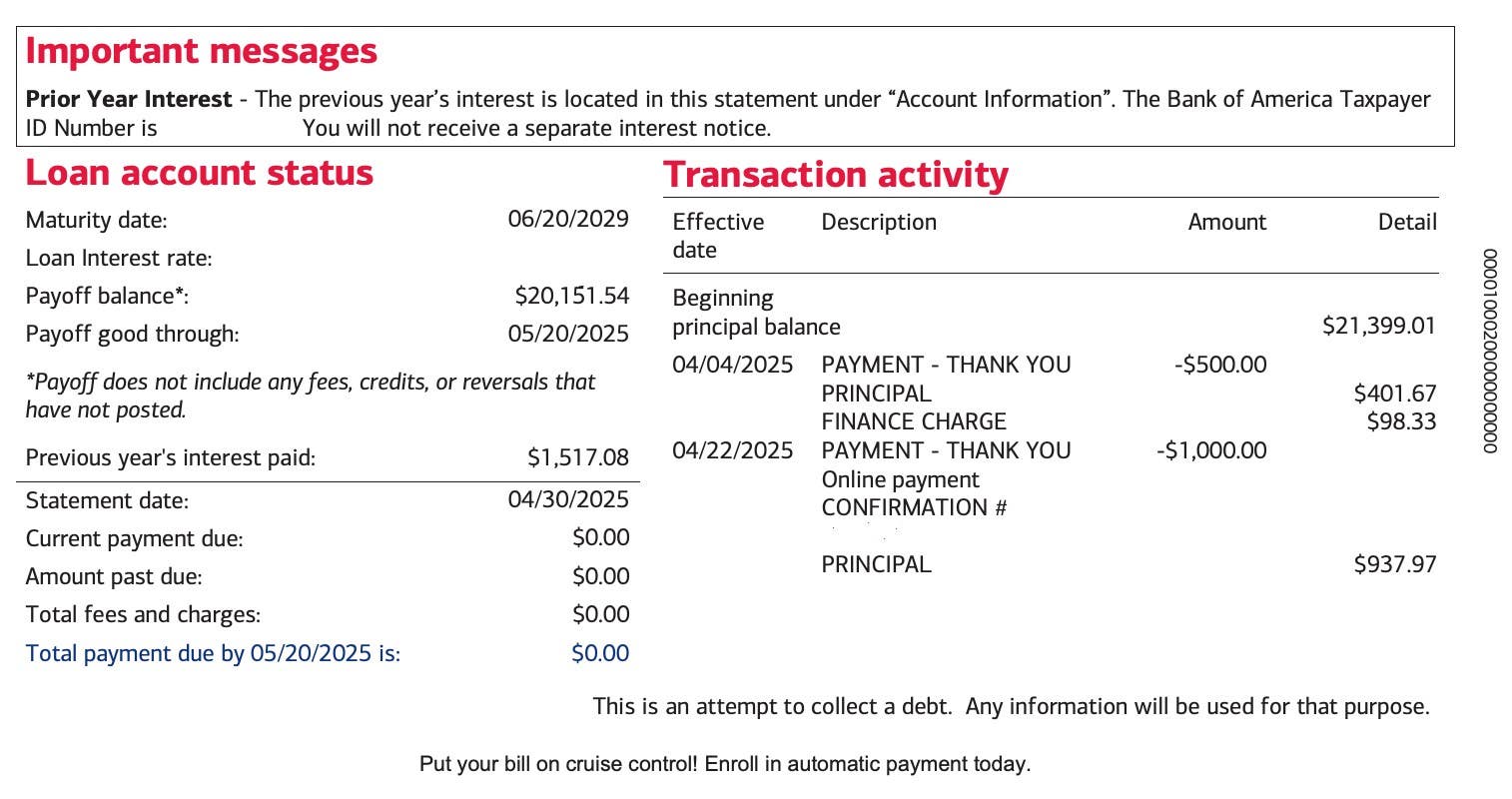Click the automatic payment enrollment message

[x=724, y=764]
